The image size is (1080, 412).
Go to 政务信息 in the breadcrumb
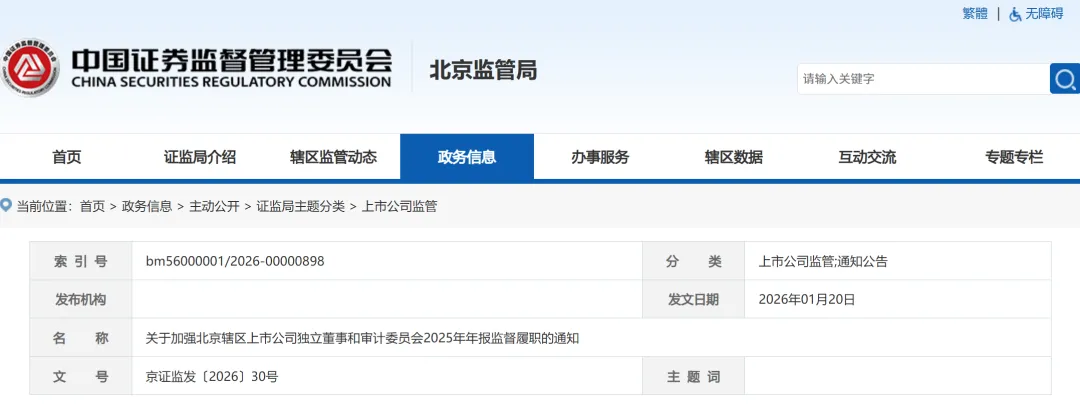[x=147, y=206]
